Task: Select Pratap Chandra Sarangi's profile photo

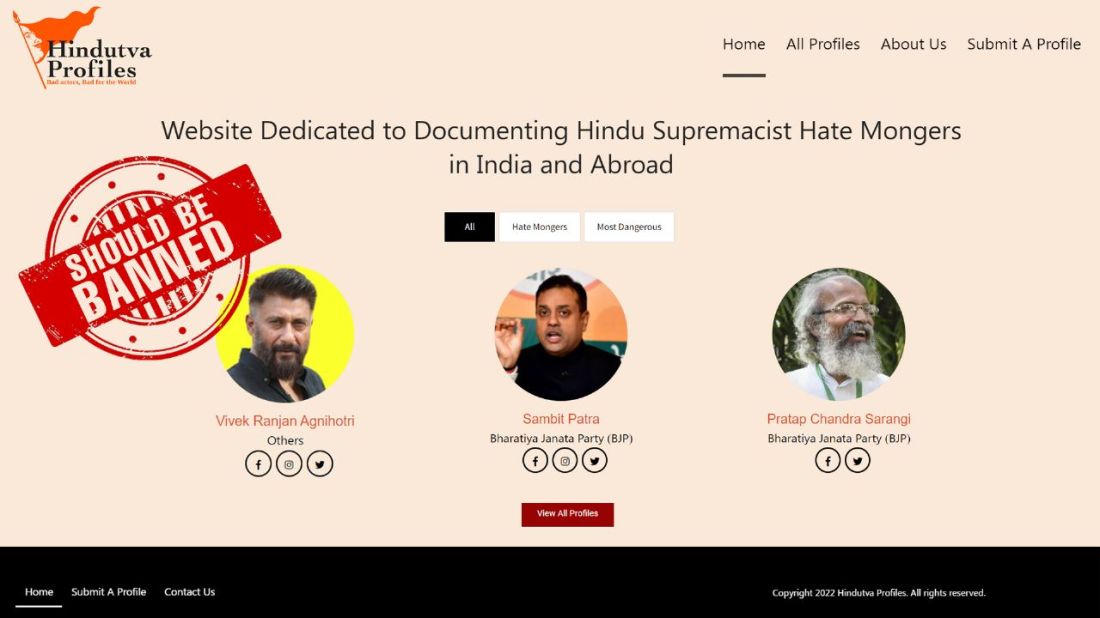Action: (x=838, y=334)
